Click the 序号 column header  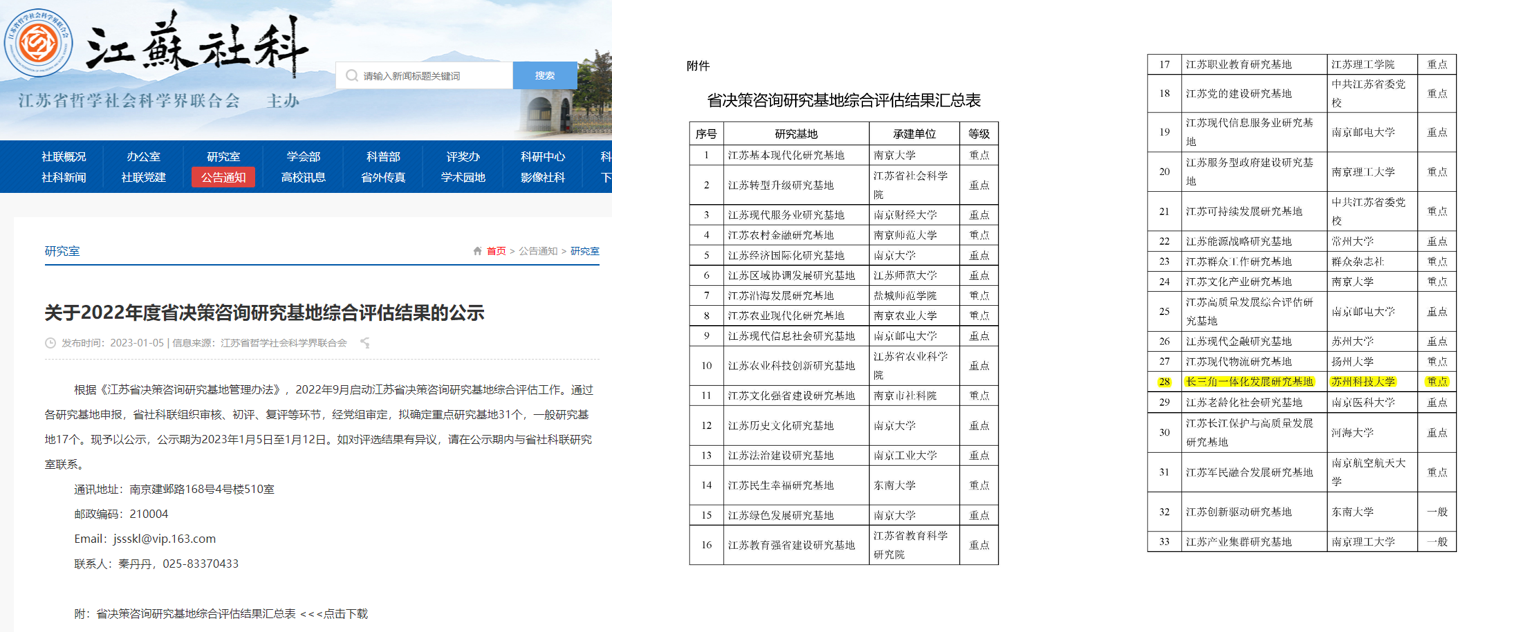coord(706,134)
